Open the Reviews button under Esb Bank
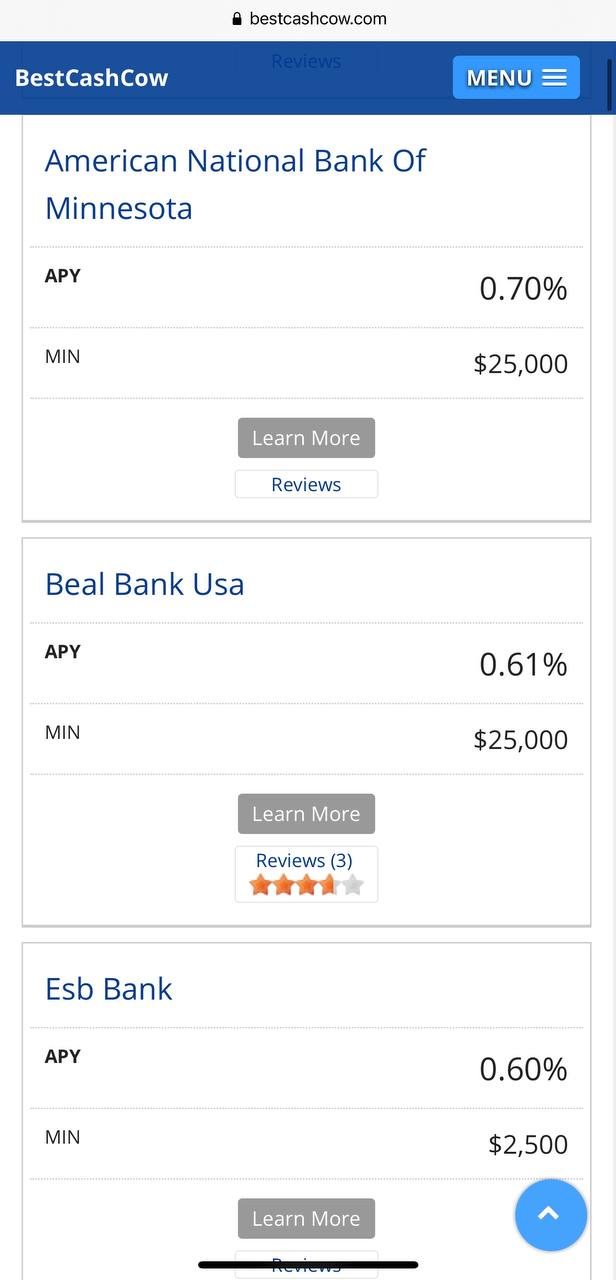The width and height of the screenshot is (616, 1280). [x=306, y=1264]
